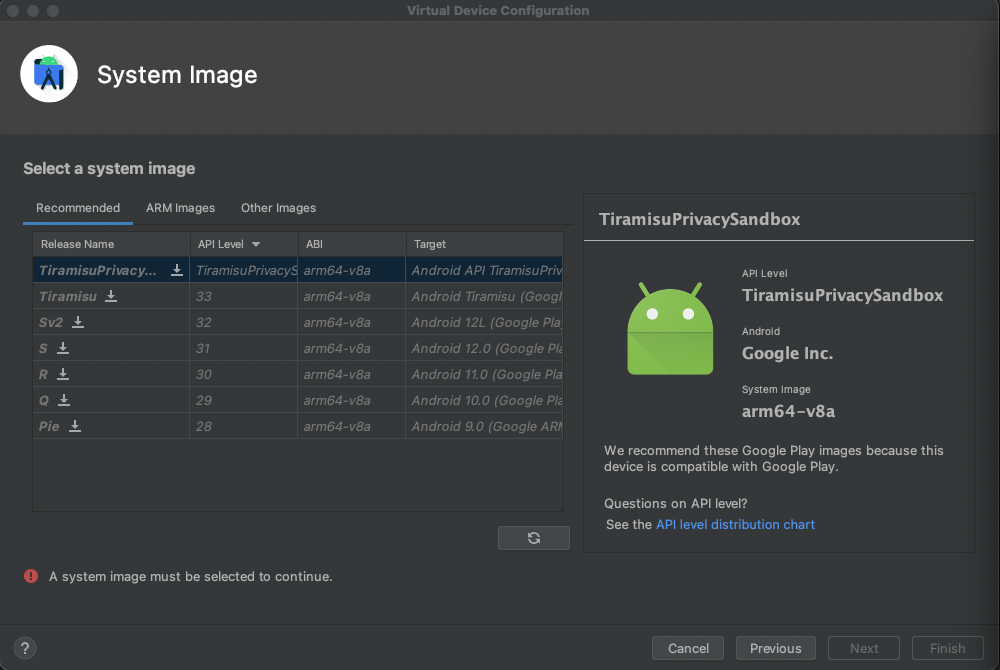Click API level 29 cell

click(x=244, y=400)
